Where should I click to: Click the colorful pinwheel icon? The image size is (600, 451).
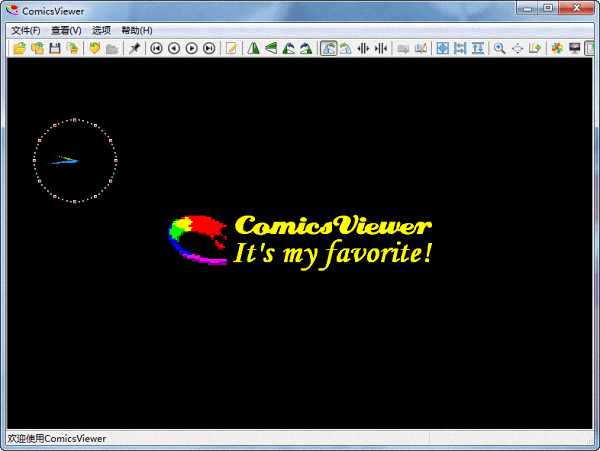pyautogui.click(x=557, y=48)
